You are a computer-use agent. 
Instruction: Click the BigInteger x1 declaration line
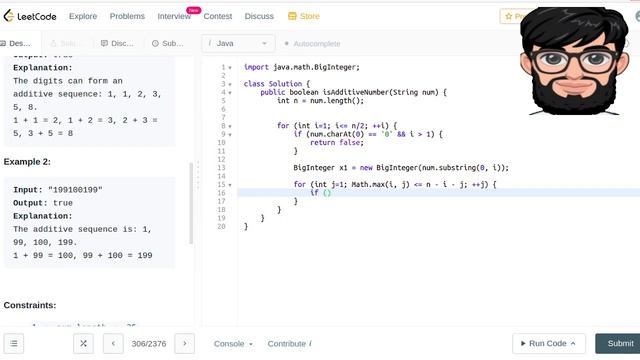pos(401,168)
